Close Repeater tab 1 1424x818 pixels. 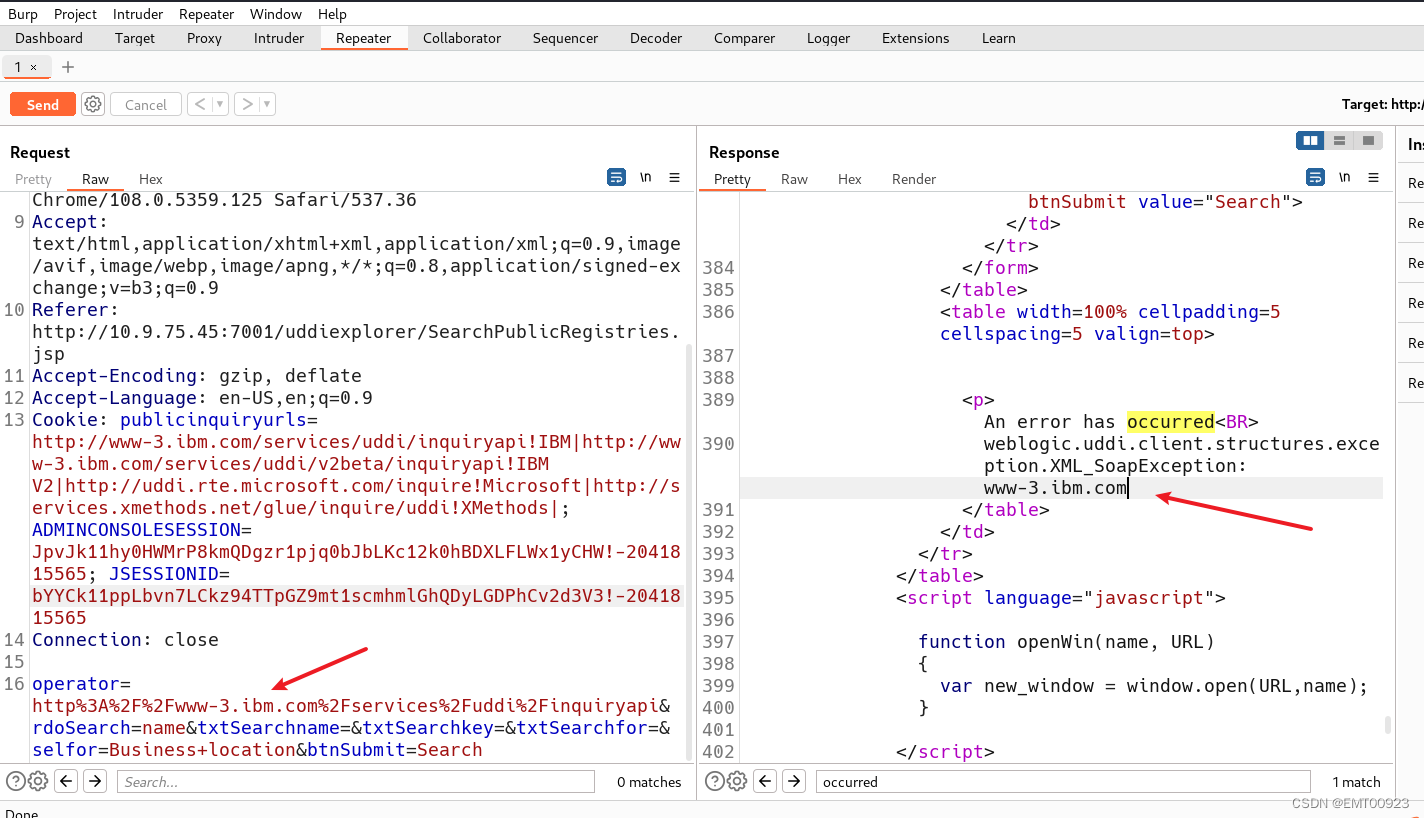(x=33, y=67)
